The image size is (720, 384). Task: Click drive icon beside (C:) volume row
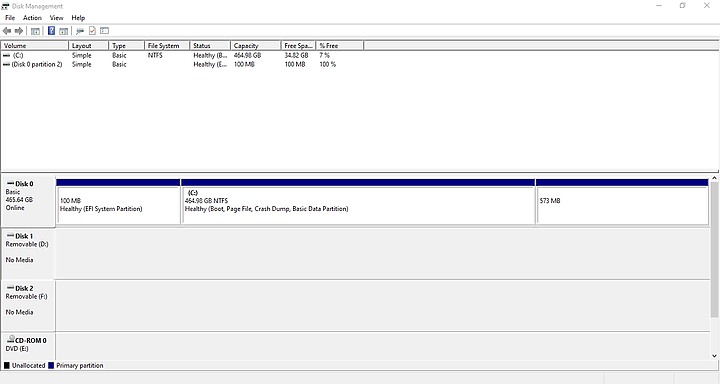6,55
